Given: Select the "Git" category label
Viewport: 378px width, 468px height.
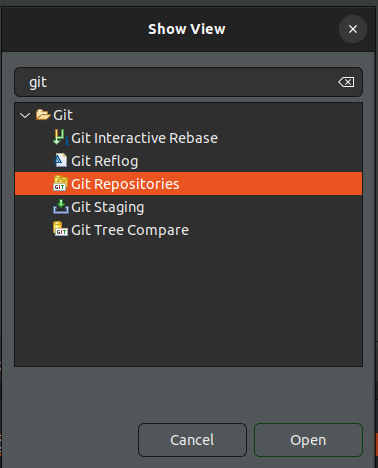Looking at the screenshot, I should click(x=63, y=115).
